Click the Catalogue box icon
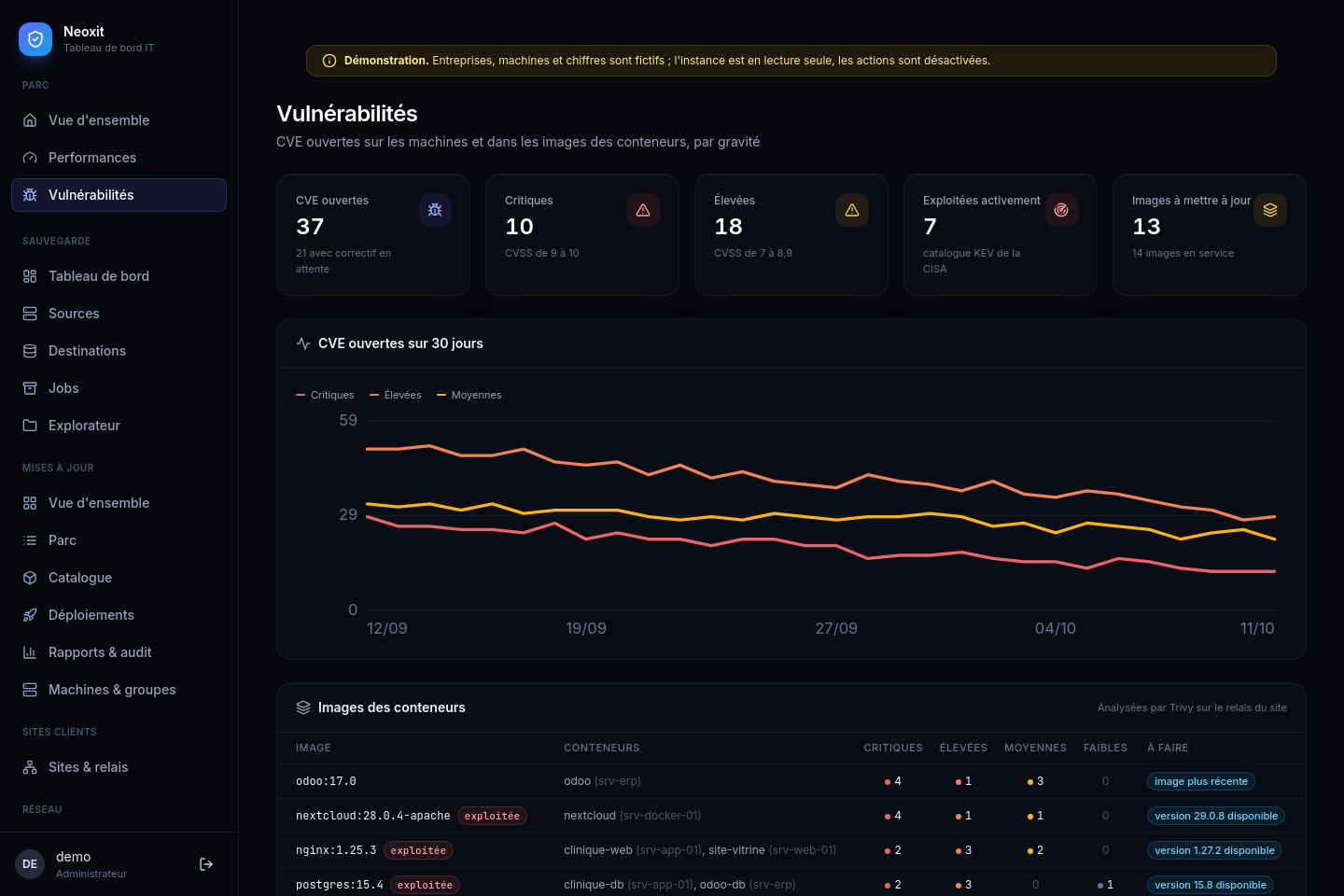The image size is (1344, 896). pyautogui.click(x=30, y=578)
